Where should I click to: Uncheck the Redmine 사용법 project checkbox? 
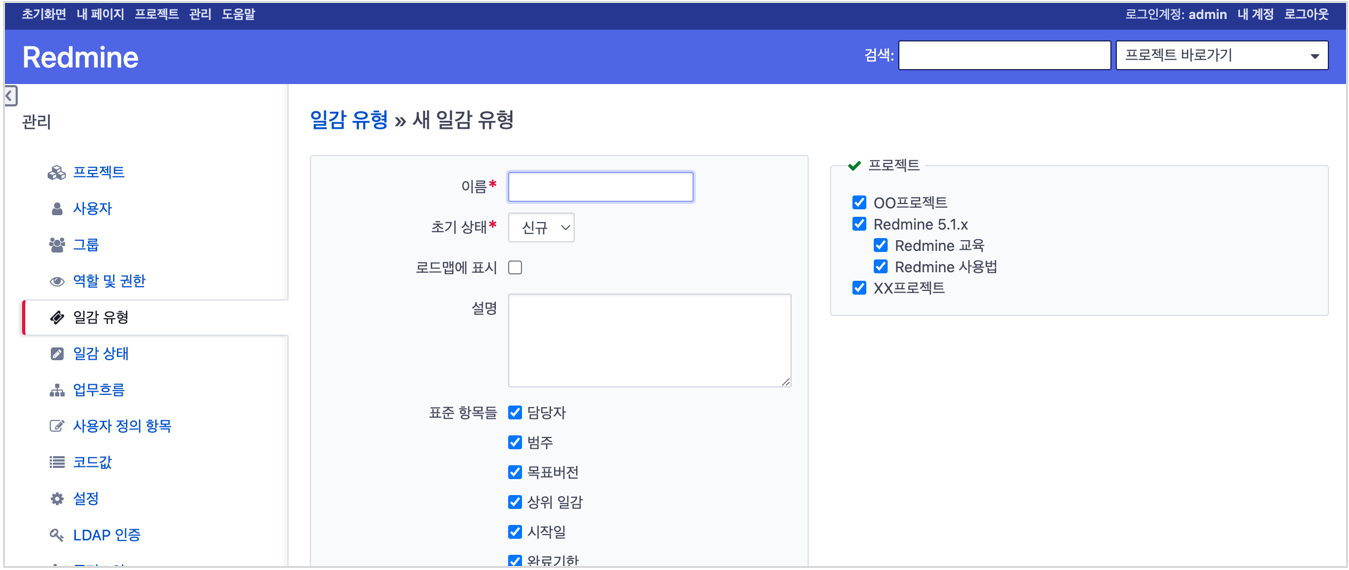click(880, 267)
